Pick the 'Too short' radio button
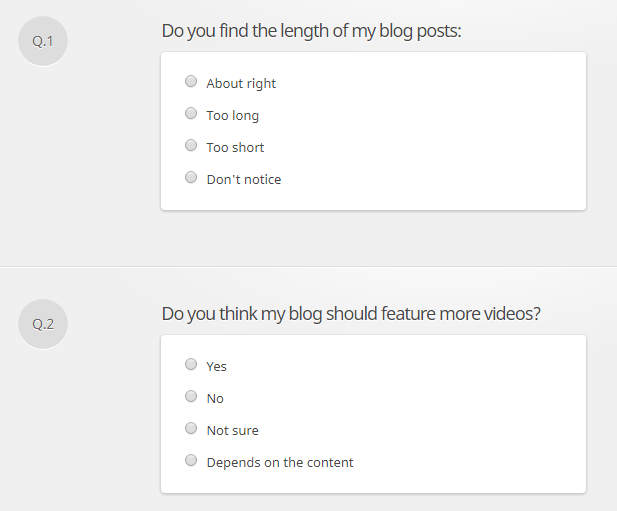617x511 pixels. [191, 146]
